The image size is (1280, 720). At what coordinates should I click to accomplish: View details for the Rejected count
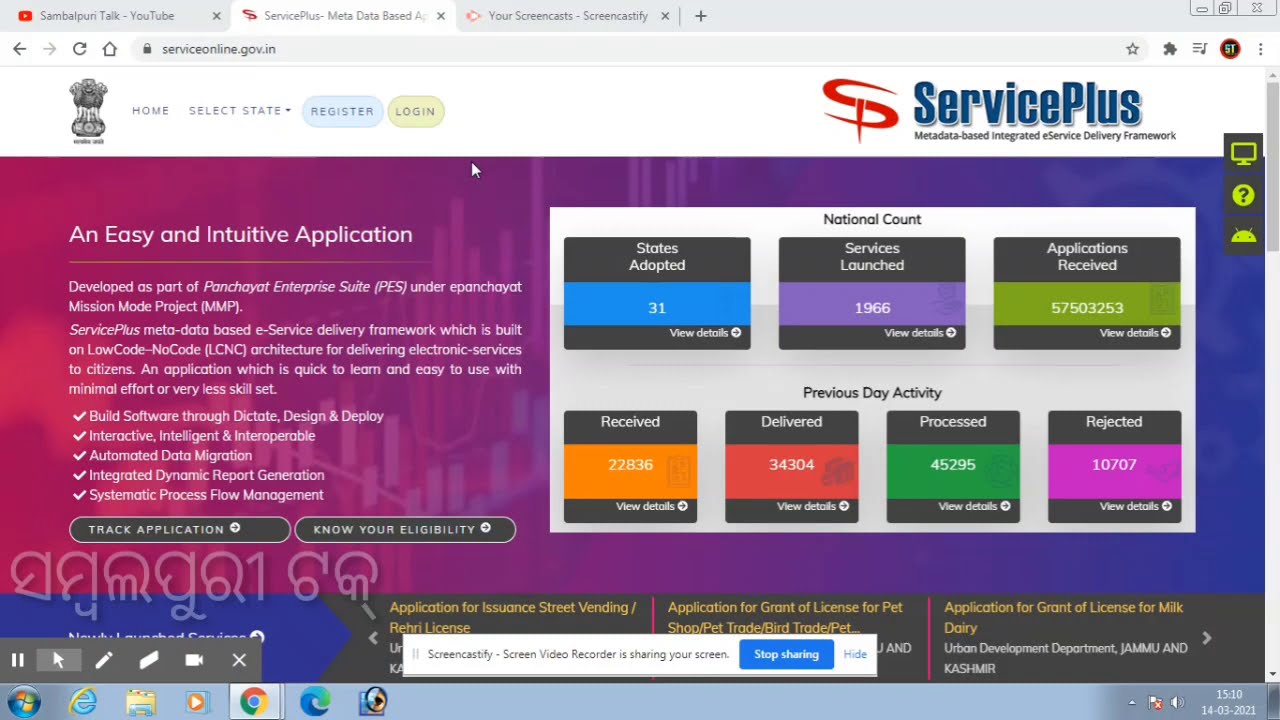[x=1135, y=506]
